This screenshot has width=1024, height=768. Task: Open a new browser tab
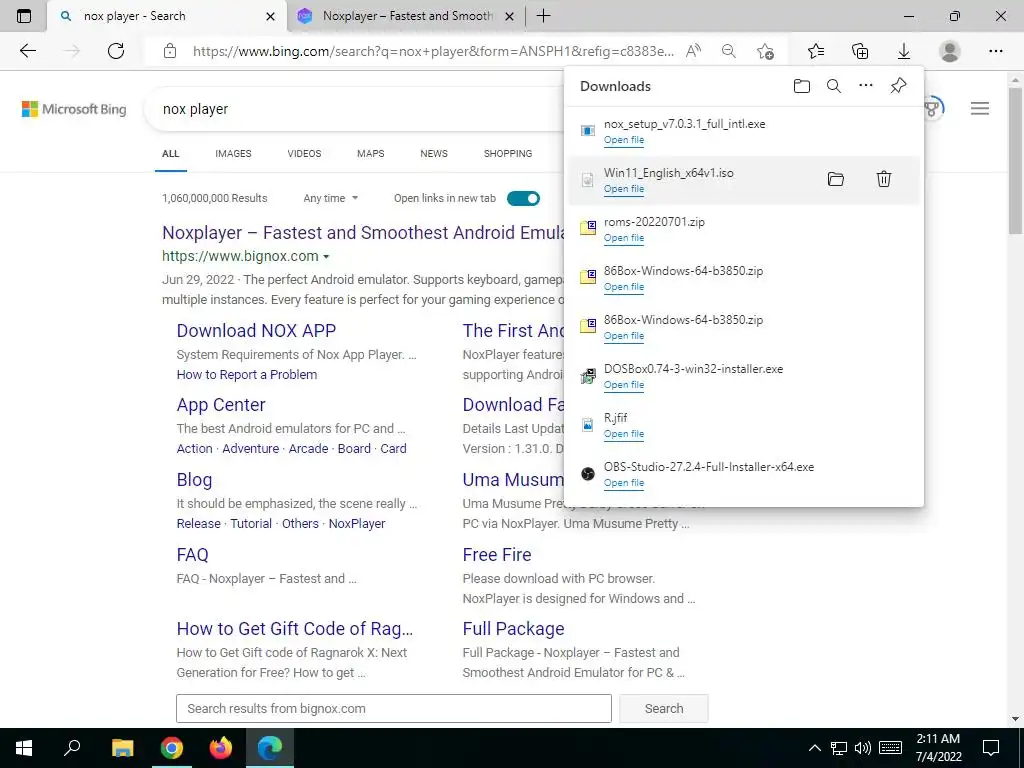[x=543, y=16]
